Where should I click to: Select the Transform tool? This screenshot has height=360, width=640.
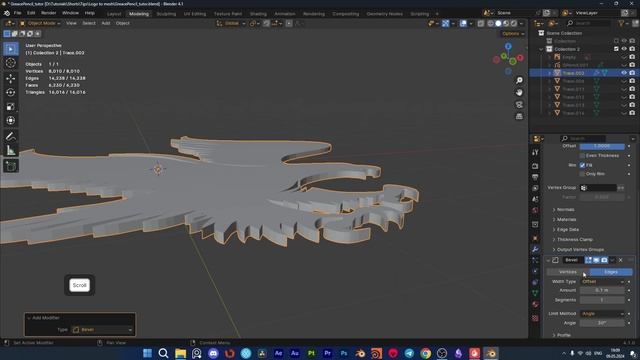11,120
